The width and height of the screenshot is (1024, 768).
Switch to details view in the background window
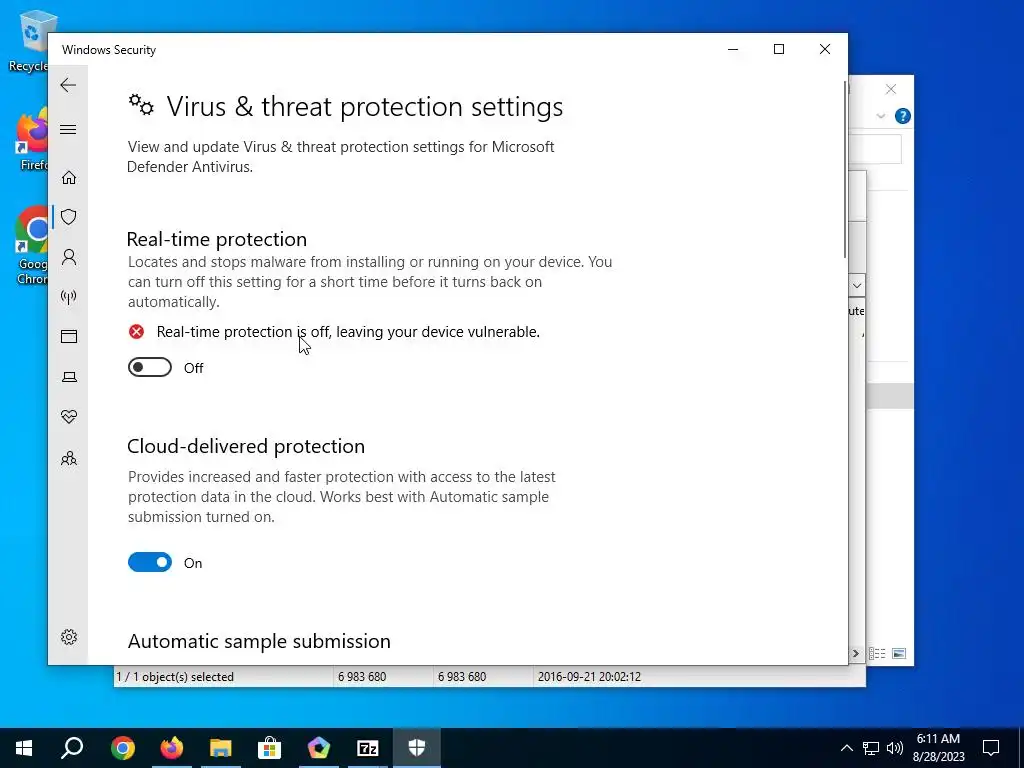click(877, 654)
